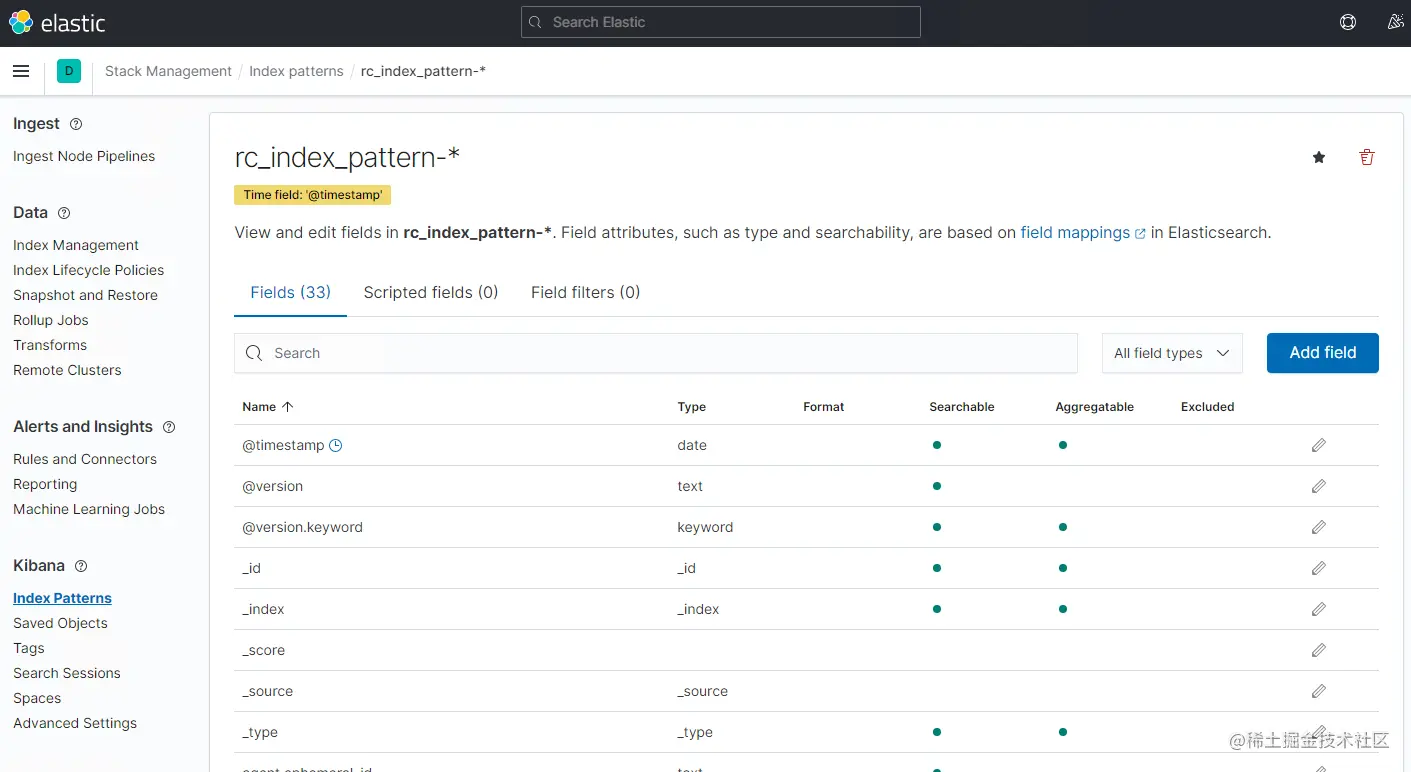This screenshot has height=772, width=1411.
Task: Select Index Patterns in Kibana section
Action: click(x=62, y=598)
